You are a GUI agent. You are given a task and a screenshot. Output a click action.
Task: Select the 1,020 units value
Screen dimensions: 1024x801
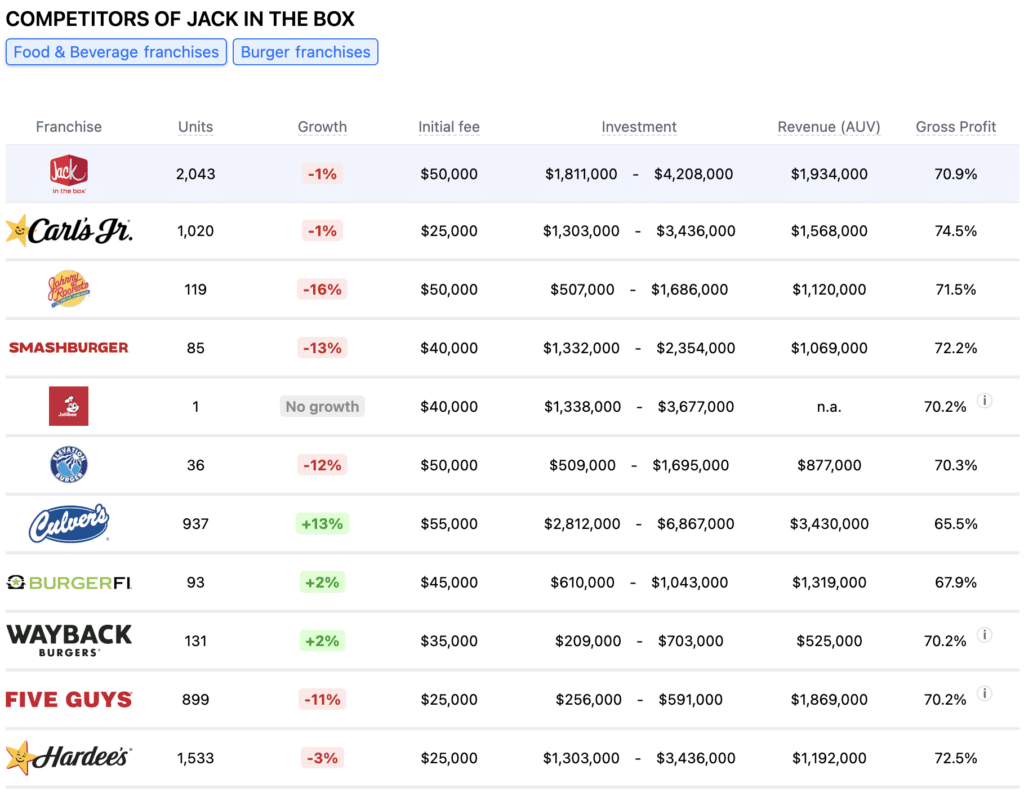(x=195, y=230)
